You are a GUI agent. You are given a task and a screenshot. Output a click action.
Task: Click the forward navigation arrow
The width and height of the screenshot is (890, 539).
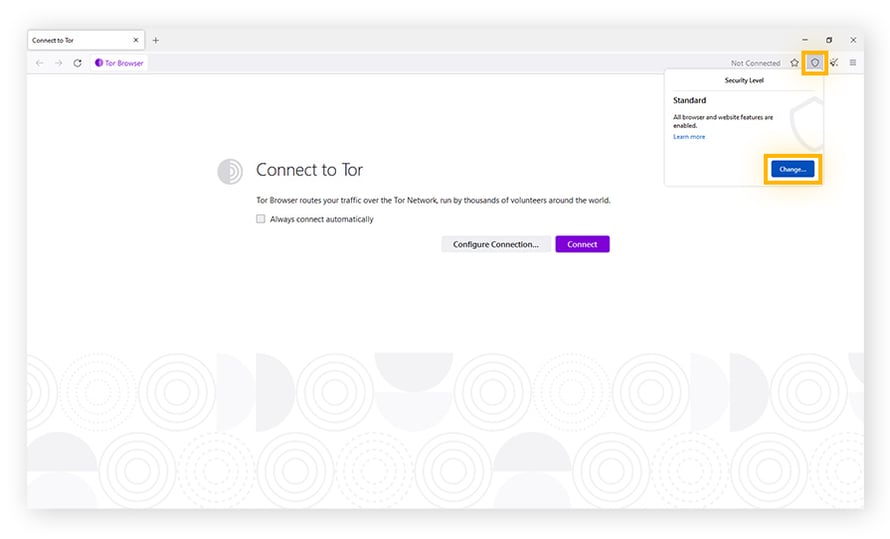[x=58, y=63]
